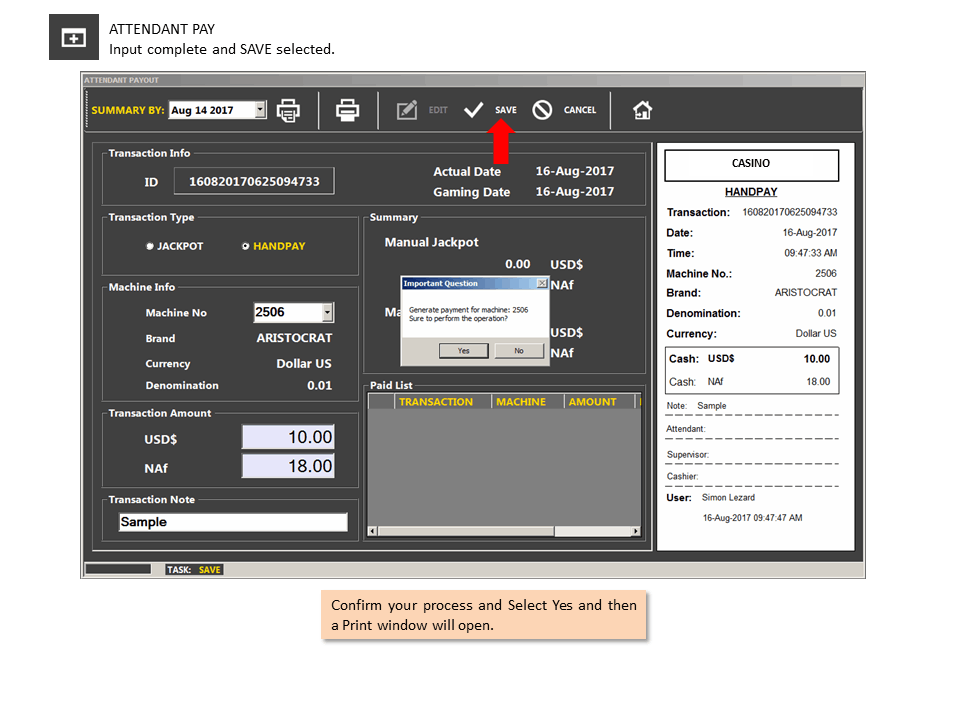Click receipt time '09:47:33 AM'
The height and width of the screenshot is (720, 960).
click(811, 253)
